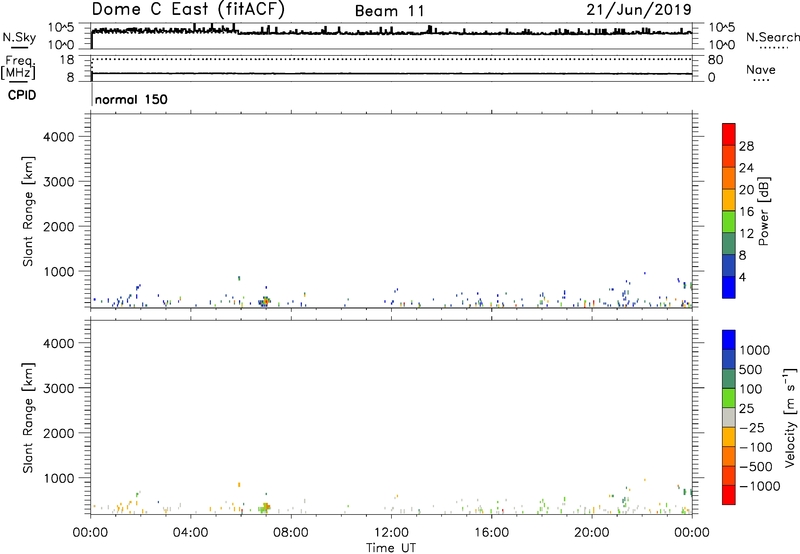This screenshot has width=800, height=554.
Task: Click the 'Freq. [MHz]' axis label
Action: (18, 67)
